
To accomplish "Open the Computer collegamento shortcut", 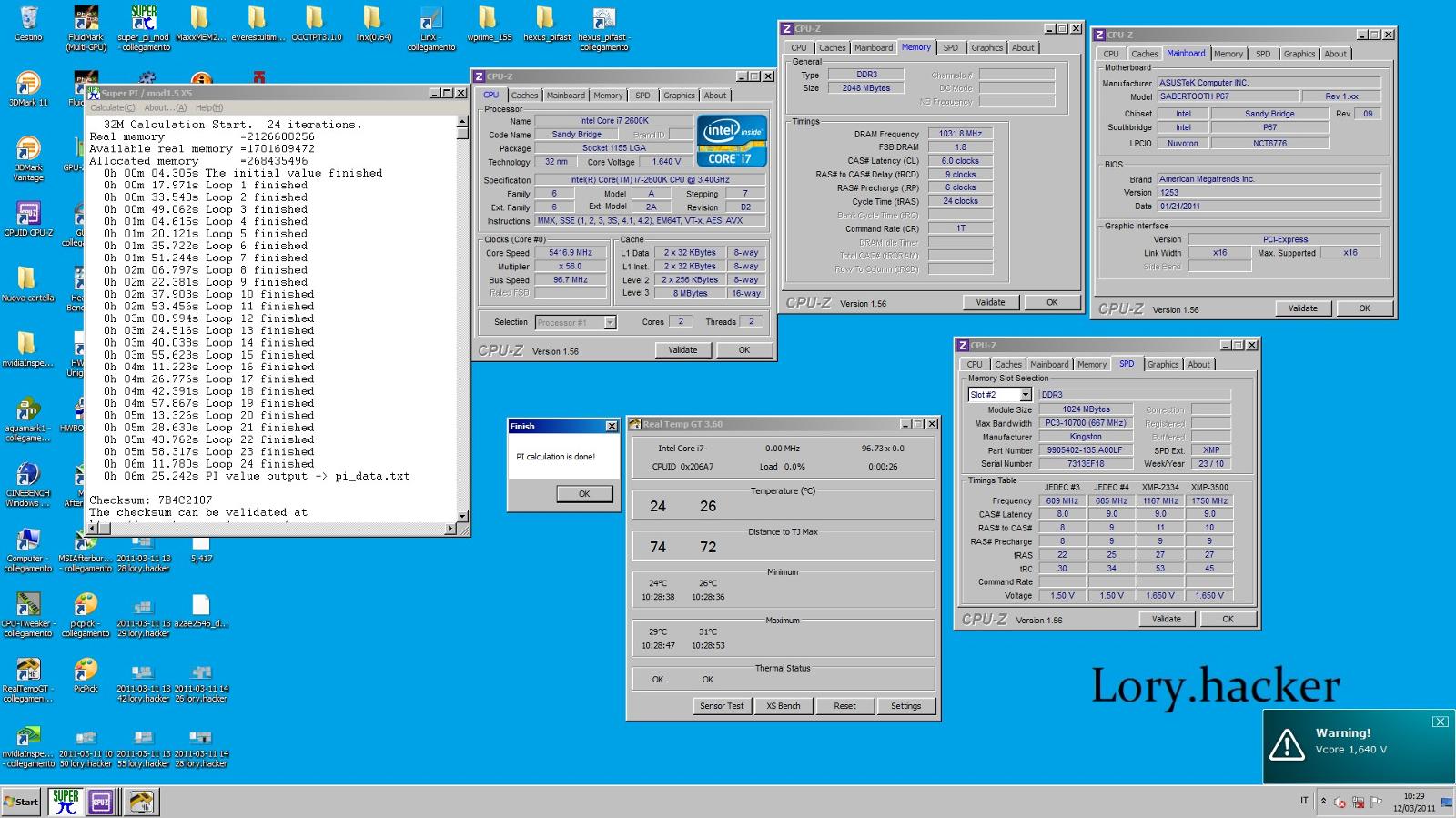I will 28,550.
